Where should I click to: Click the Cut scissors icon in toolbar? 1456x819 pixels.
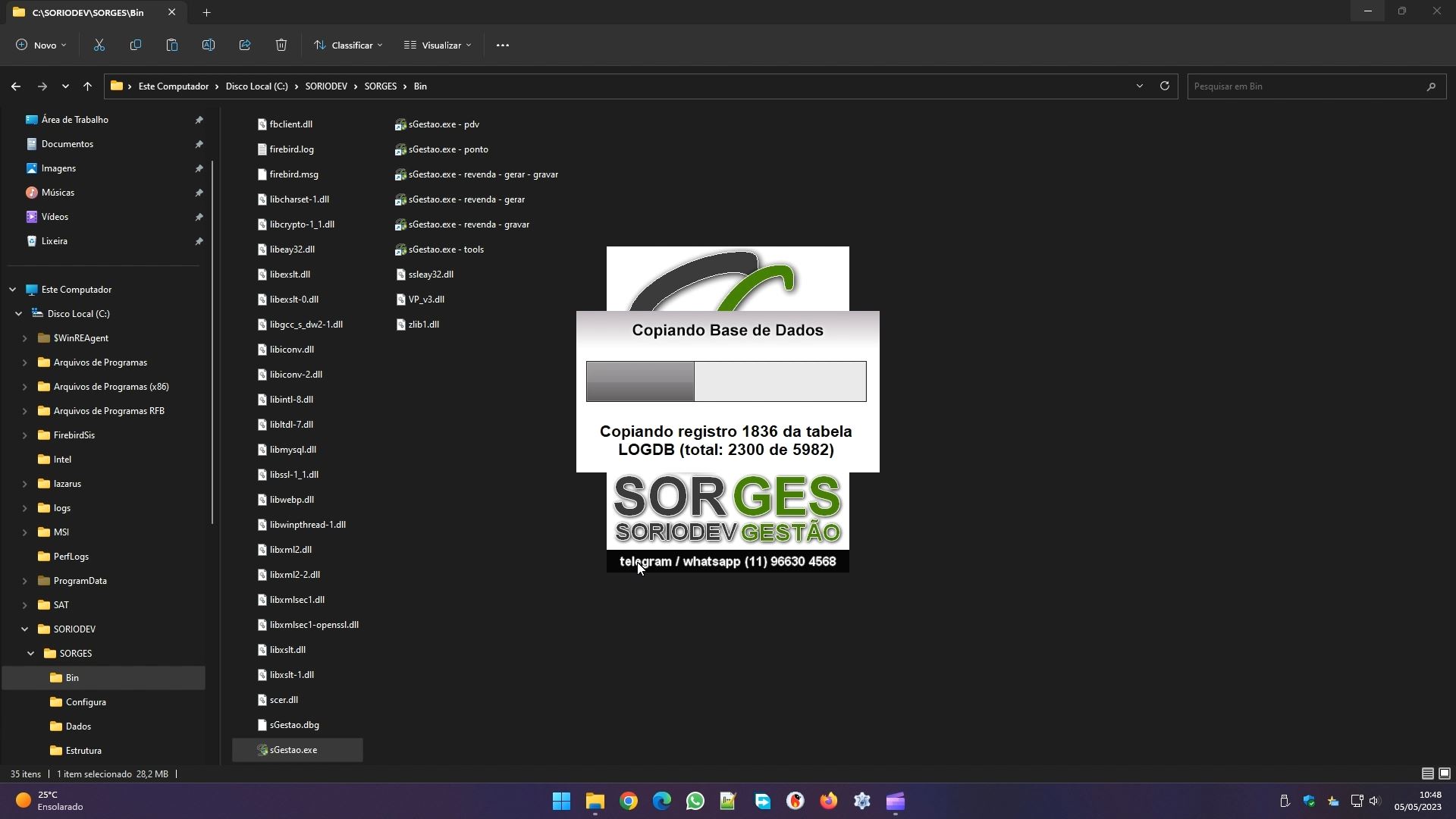coord(99,45)
